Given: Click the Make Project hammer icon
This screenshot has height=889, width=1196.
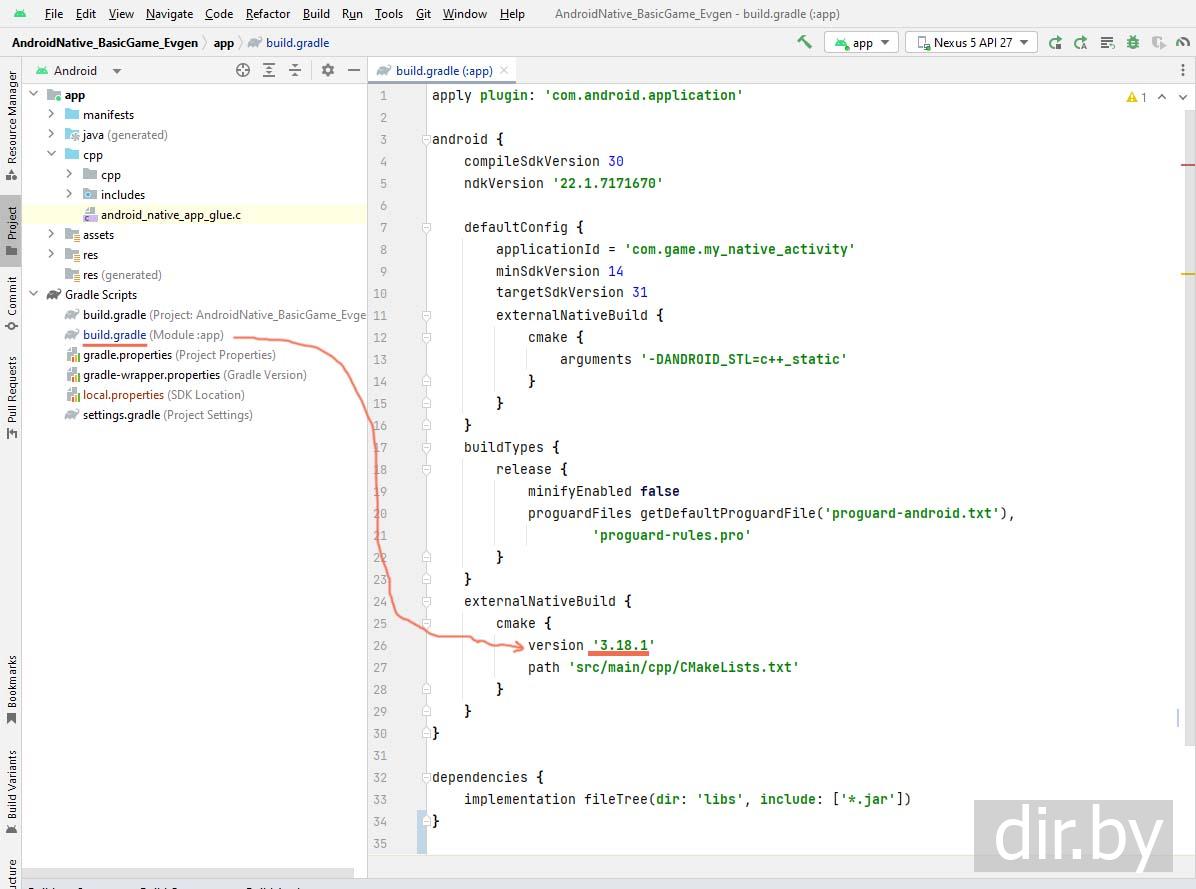Looking at the screenshot, I should (804, 42).
